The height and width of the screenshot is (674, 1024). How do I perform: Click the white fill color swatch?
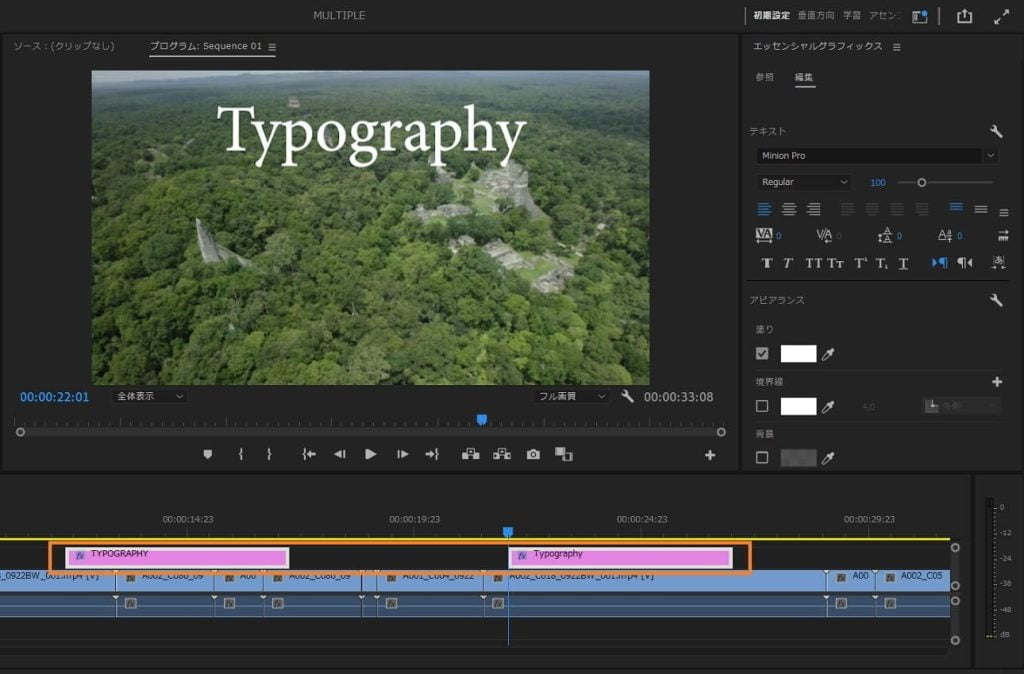[x=798, y=353]
